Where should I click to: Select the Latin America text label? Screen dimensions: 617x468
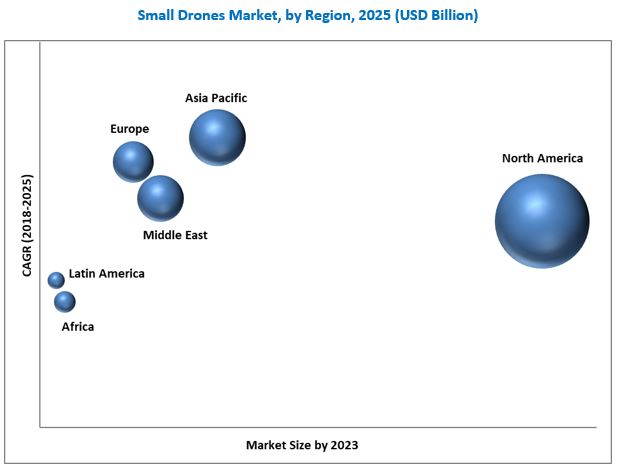(x=107, y=273)
